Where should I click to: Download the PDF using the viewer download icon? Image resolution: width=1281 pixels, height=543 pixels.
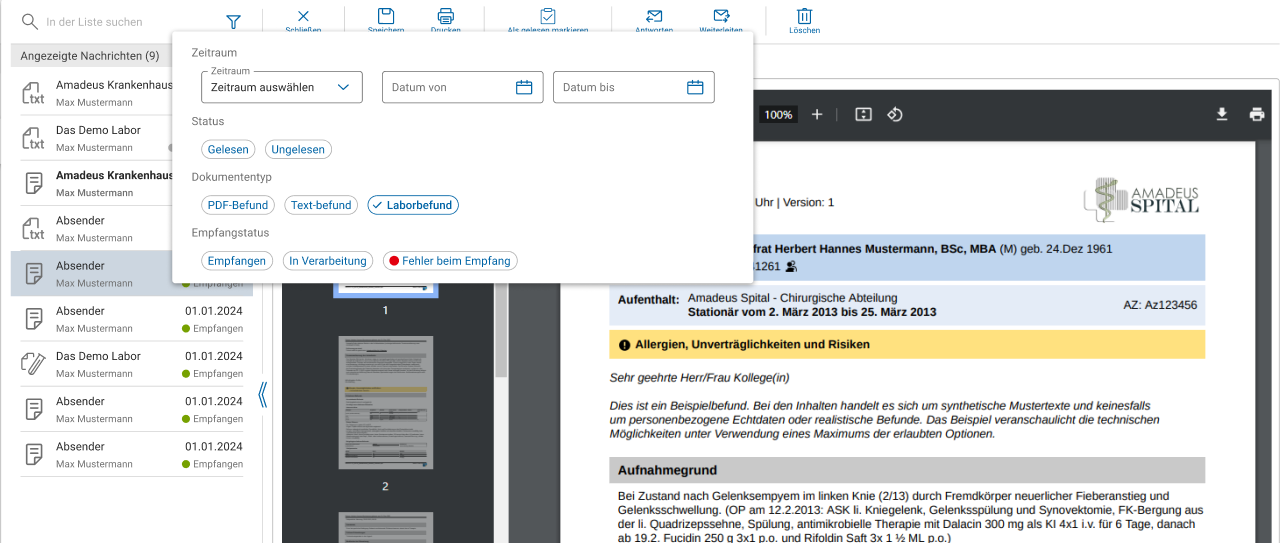pyautogui.click(x=1221, y=115)
